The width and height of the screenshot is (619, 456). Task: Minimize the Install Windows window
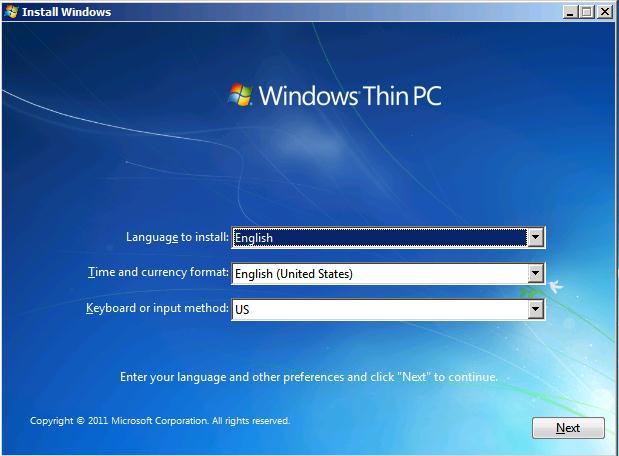coord(571,12)
